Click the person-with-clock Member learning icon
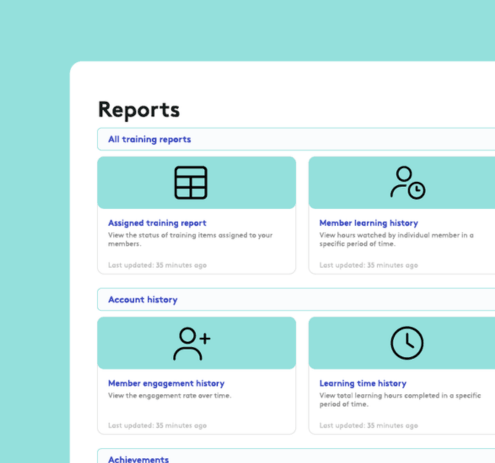The width and height of the screenshot is (495, 463). [x=407, y=183]
